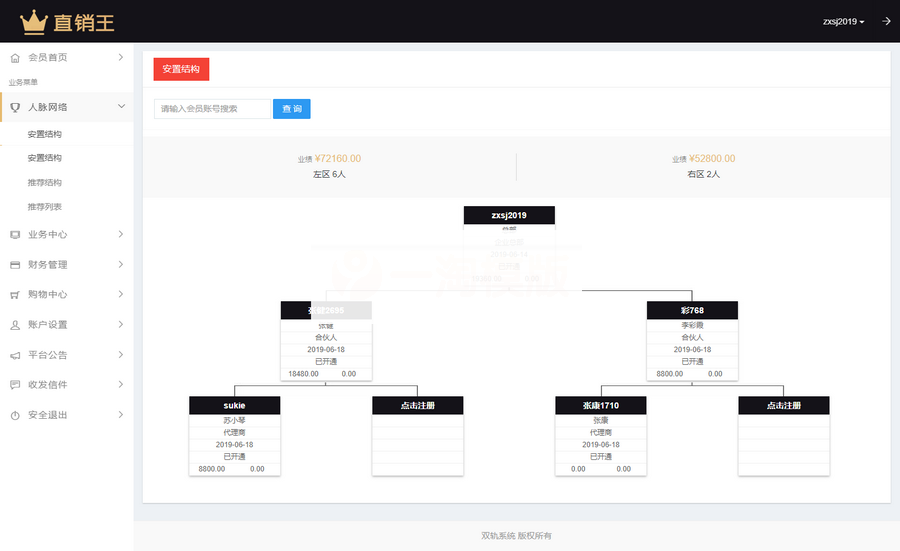Click the megaphone icon for 平台公告
This screenshot has width=900, height=551.
point(15,355)
